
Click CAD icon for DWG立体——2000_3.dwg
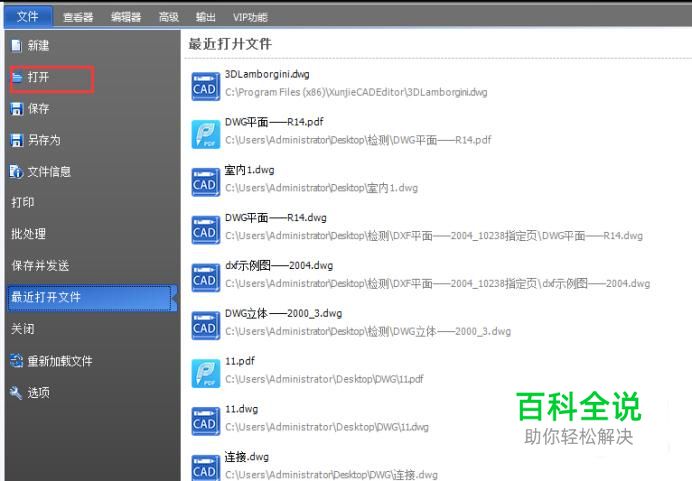point(205,326)
